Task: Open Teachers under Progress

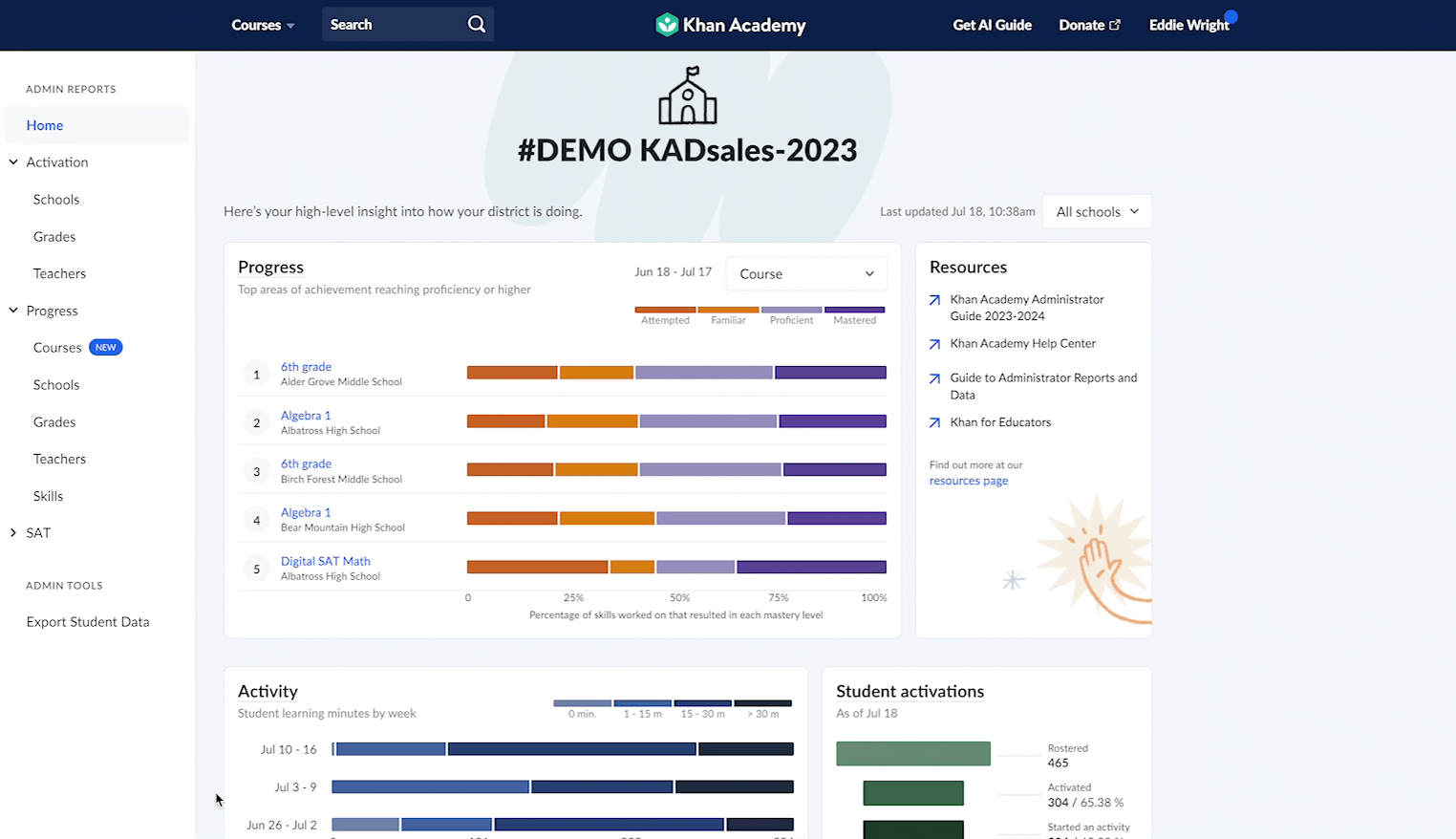Action: [59, 459]
